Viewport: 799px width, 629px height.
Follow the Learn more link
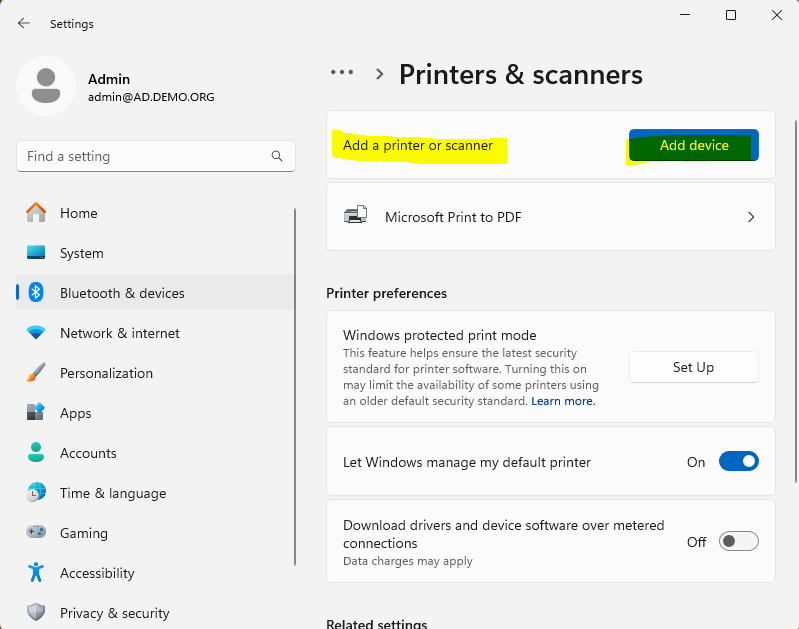point(563,401)
